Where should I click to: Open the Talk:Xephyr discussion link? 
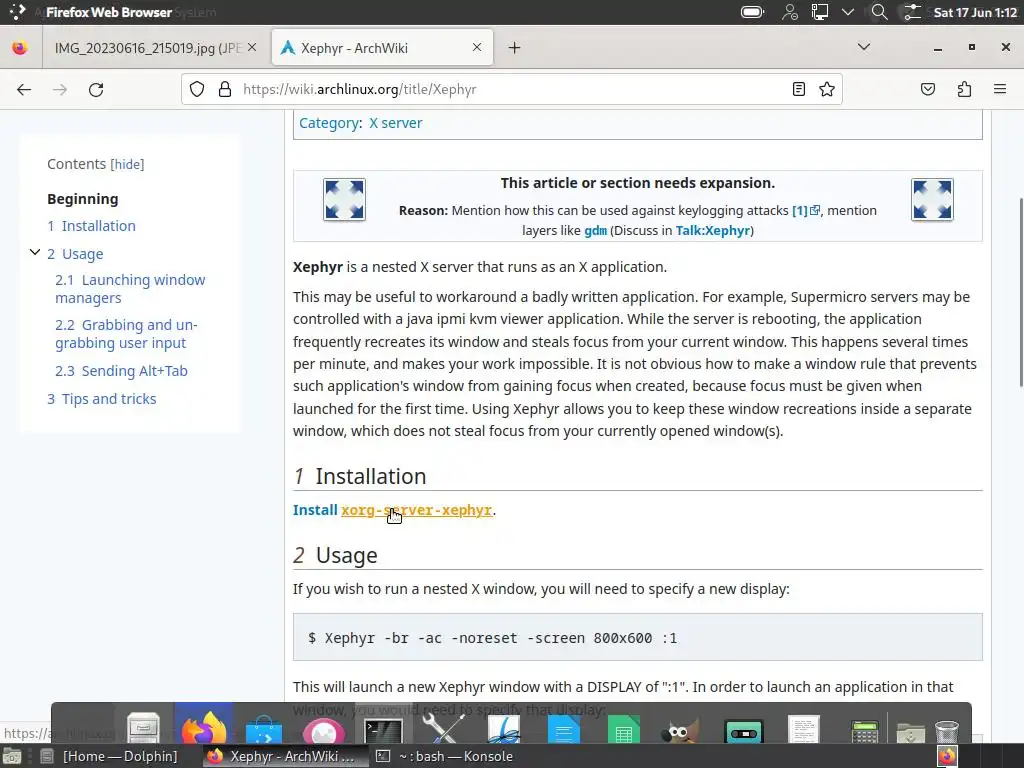coord(712,230)
